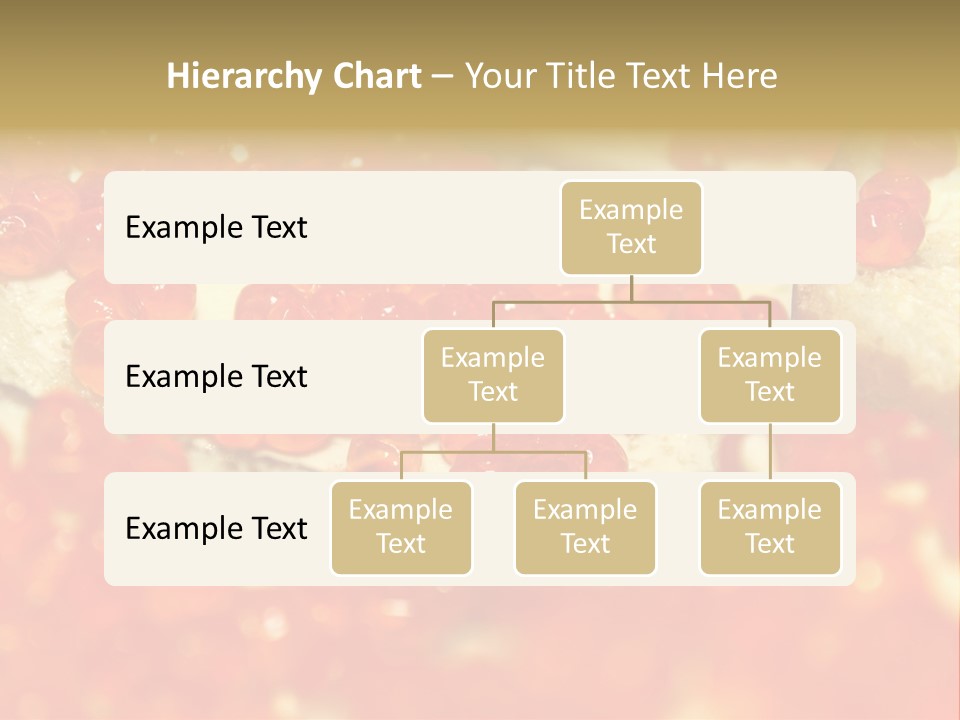Image resolution: width=960 pixels, height=720 pixels.
Task: Select the bottom-row rightmost hierarchy box
Action: [x=770, y=527]
